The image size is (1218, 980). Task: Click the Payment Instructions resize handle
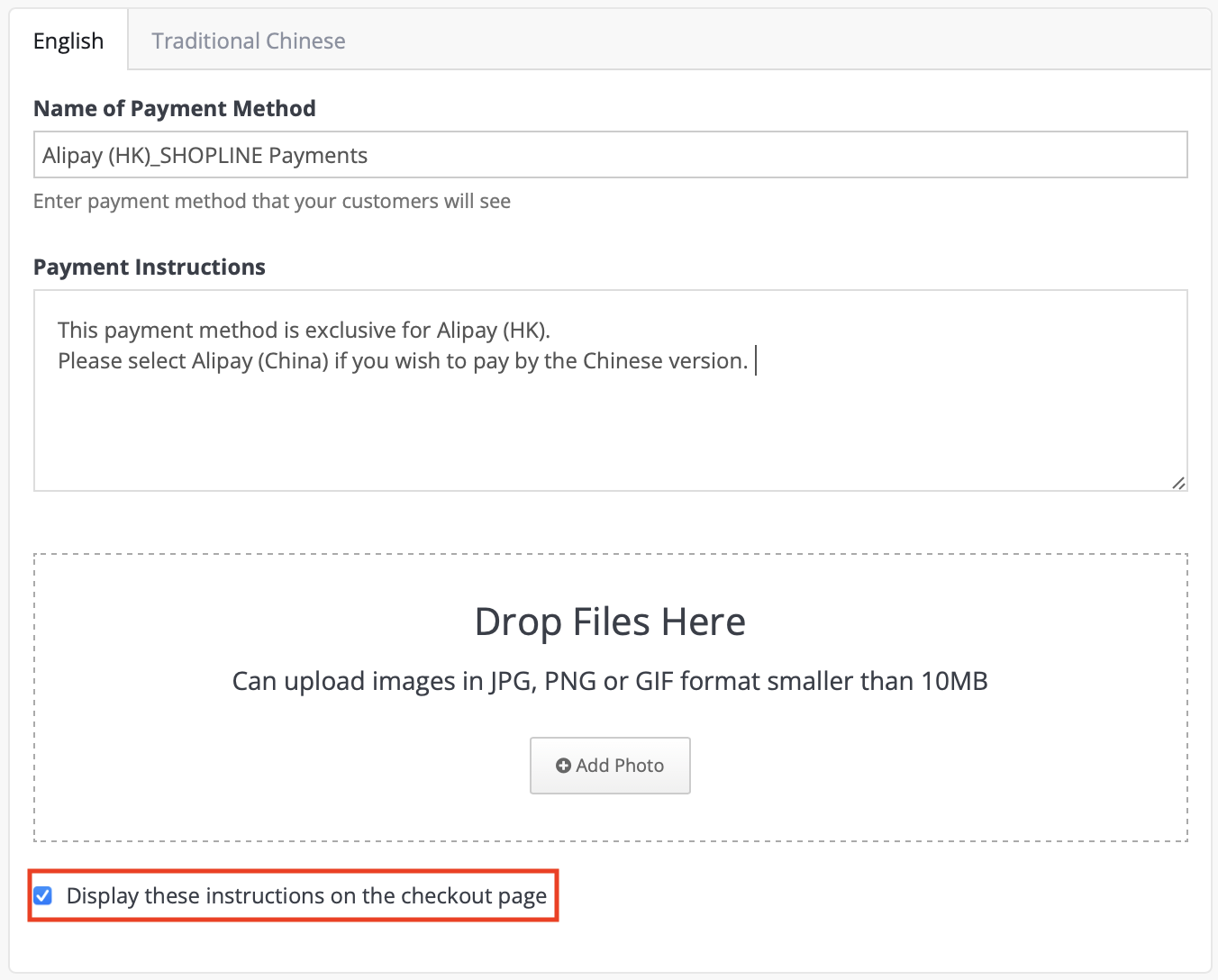click(x=1177, y=482)
